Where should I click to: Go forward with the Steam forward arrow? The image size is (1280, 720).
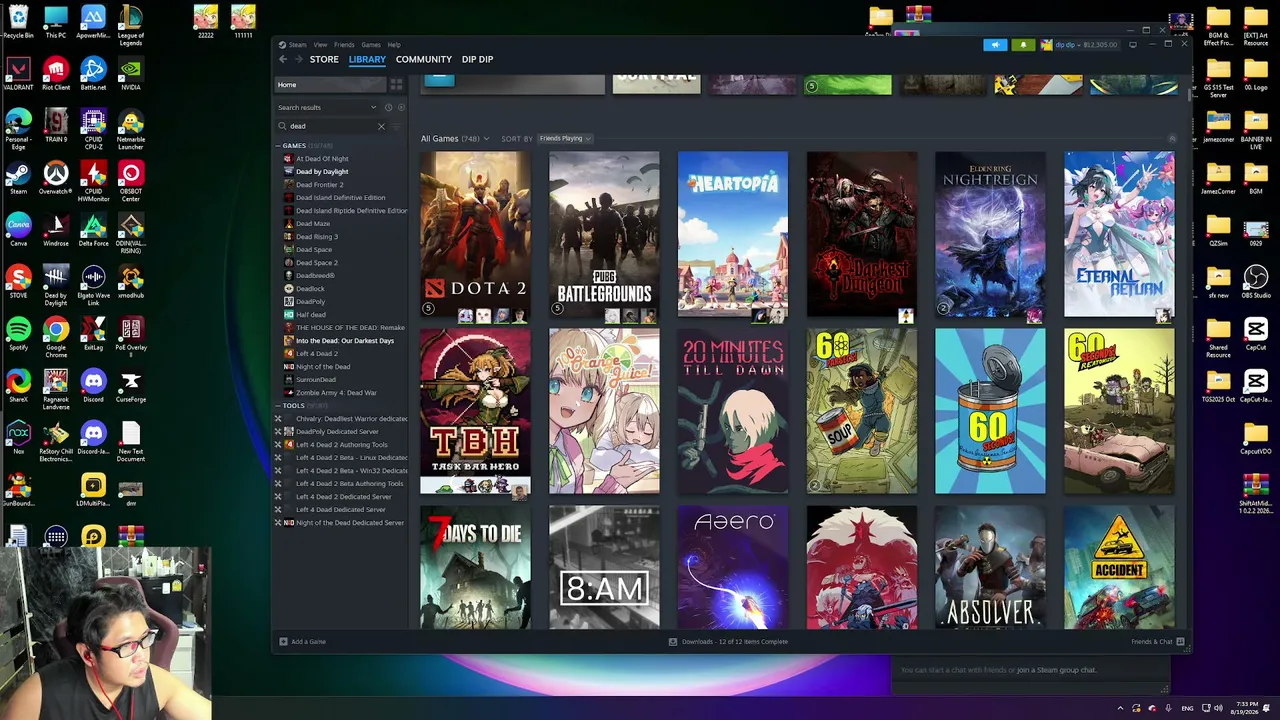pos(297,59)
